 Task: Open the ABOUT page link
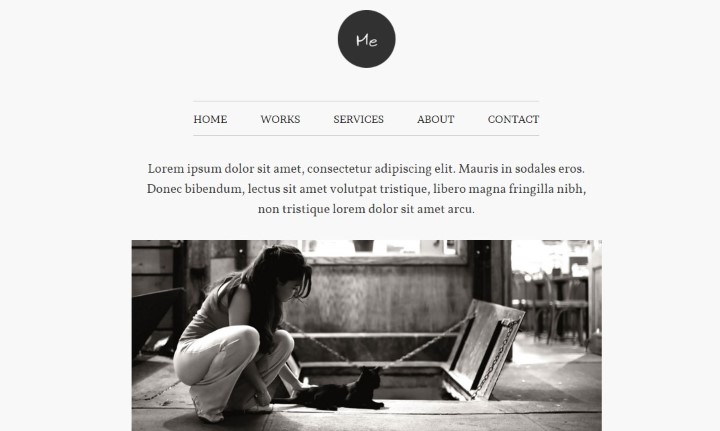pos(436,119)
